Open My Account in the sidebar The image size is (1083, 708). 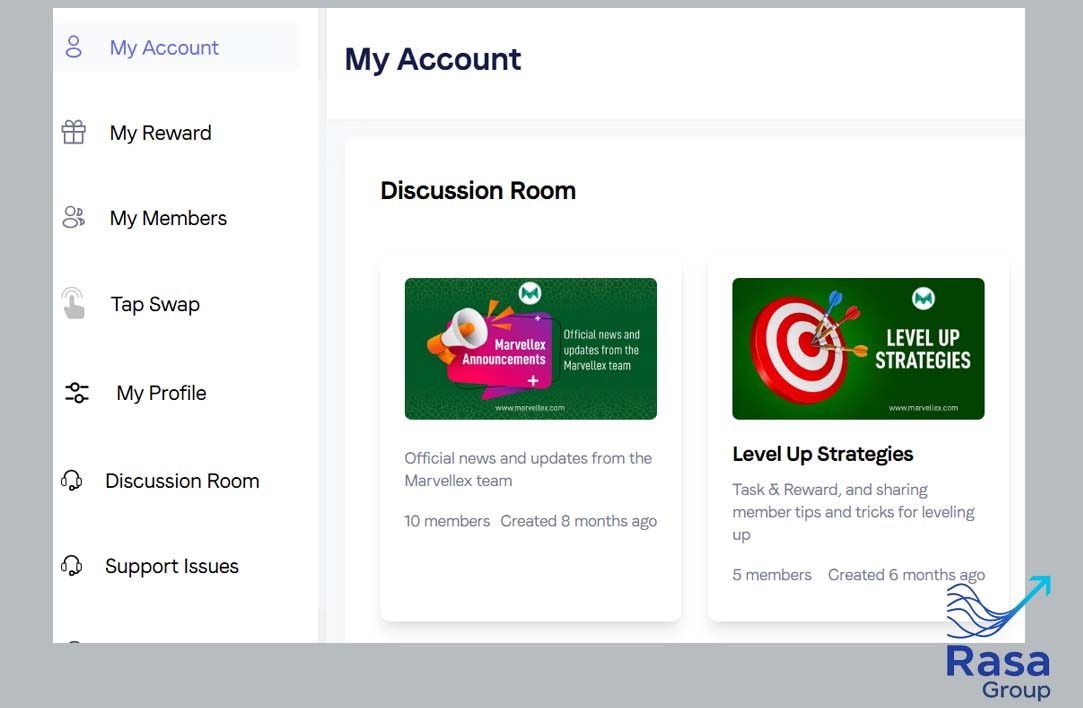(164, 48)
